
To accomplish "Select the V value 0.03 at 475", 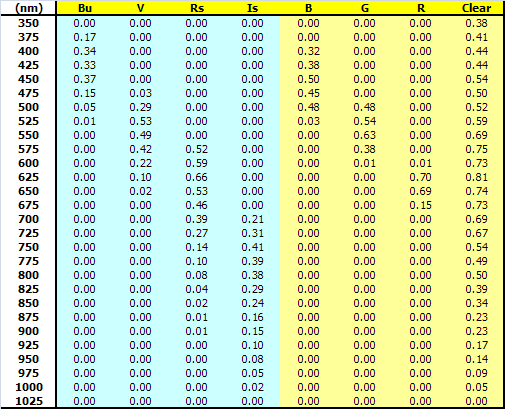I will 140,93.
